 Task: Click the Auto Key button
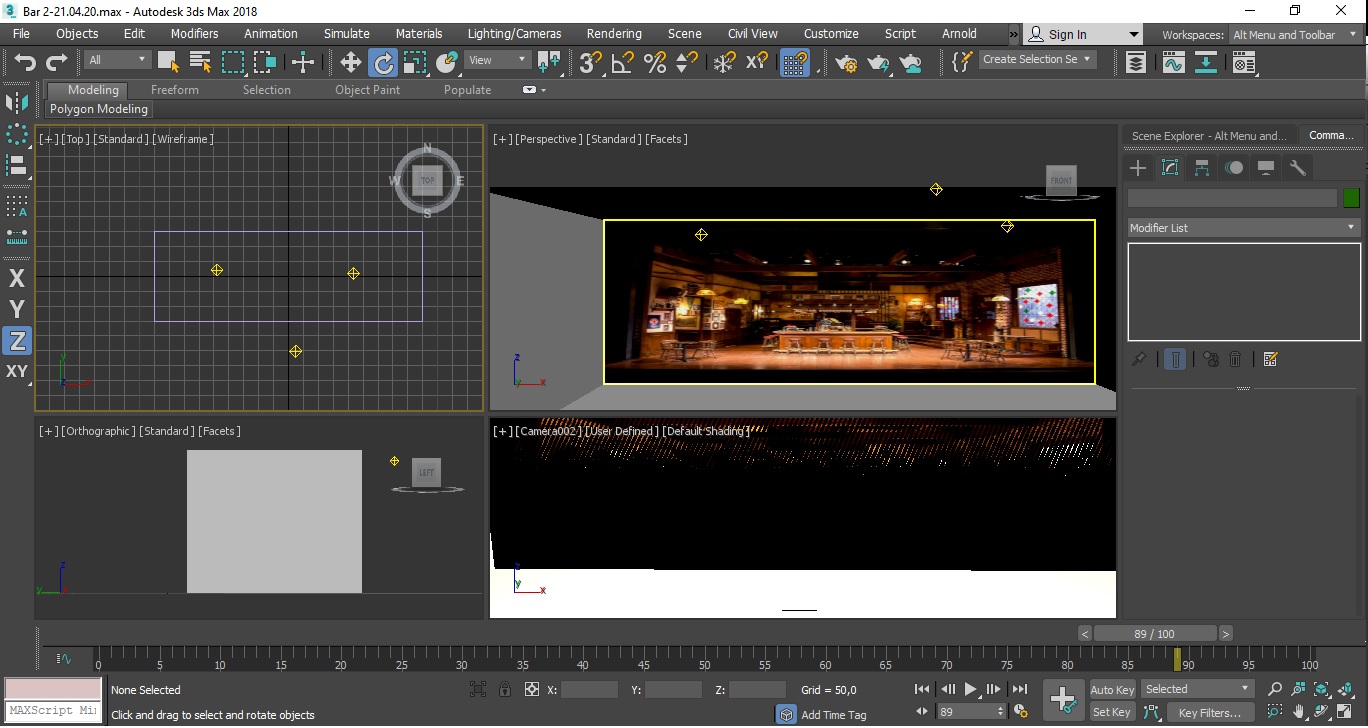click(x=1112, y=690)
